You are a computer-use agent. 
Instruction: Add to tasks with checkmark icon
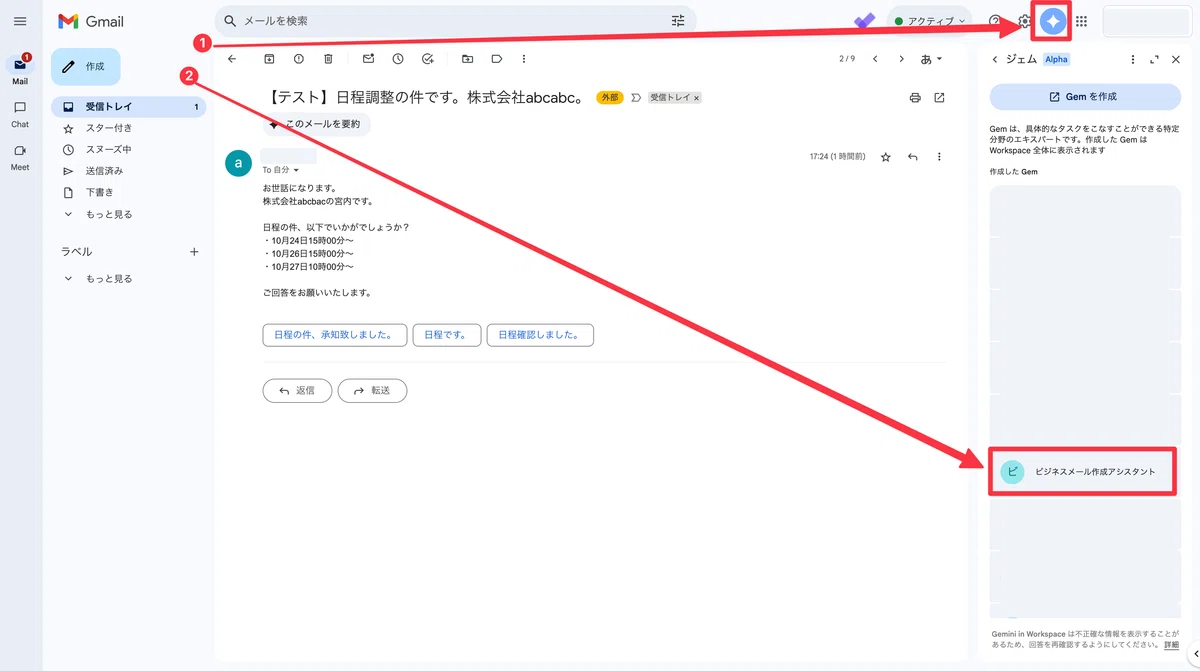[x=428, y=59]
